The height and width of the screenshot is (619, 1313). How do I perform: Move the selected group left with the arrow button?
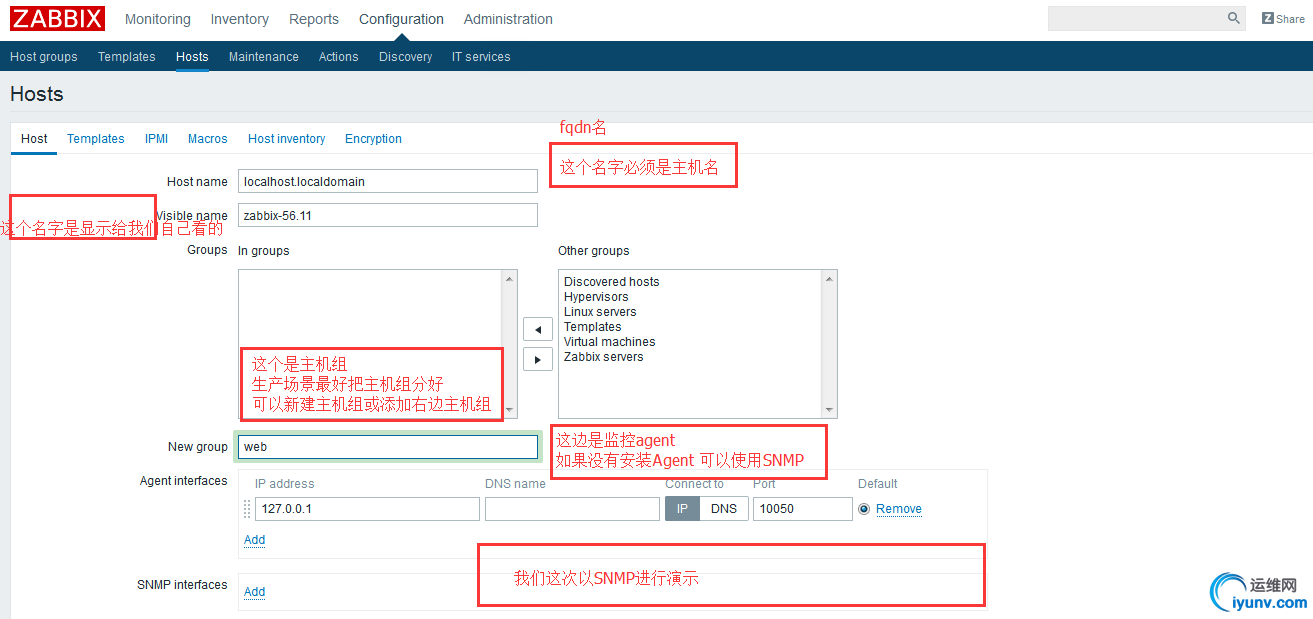tap(538, 329)
